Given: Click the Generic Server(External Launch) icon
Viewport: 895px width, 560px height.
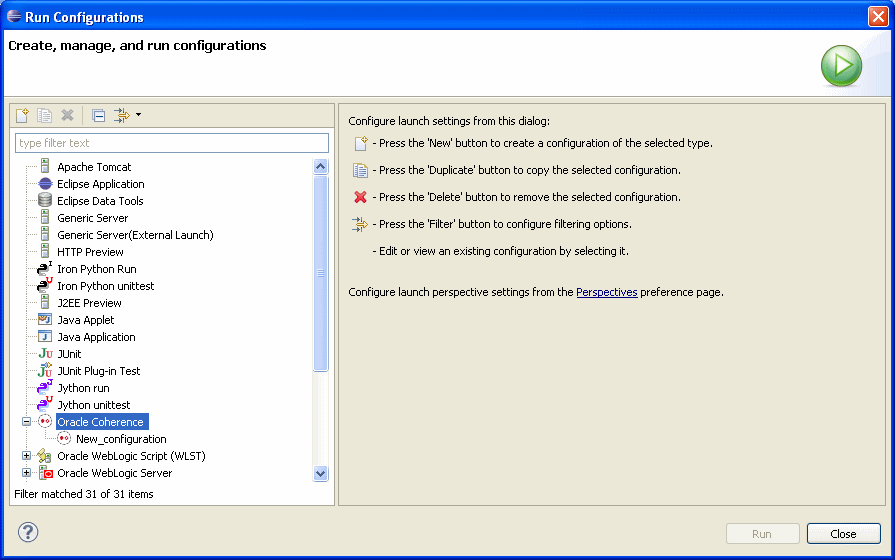Looking at the screenshot, I should (x=45, y=235).
